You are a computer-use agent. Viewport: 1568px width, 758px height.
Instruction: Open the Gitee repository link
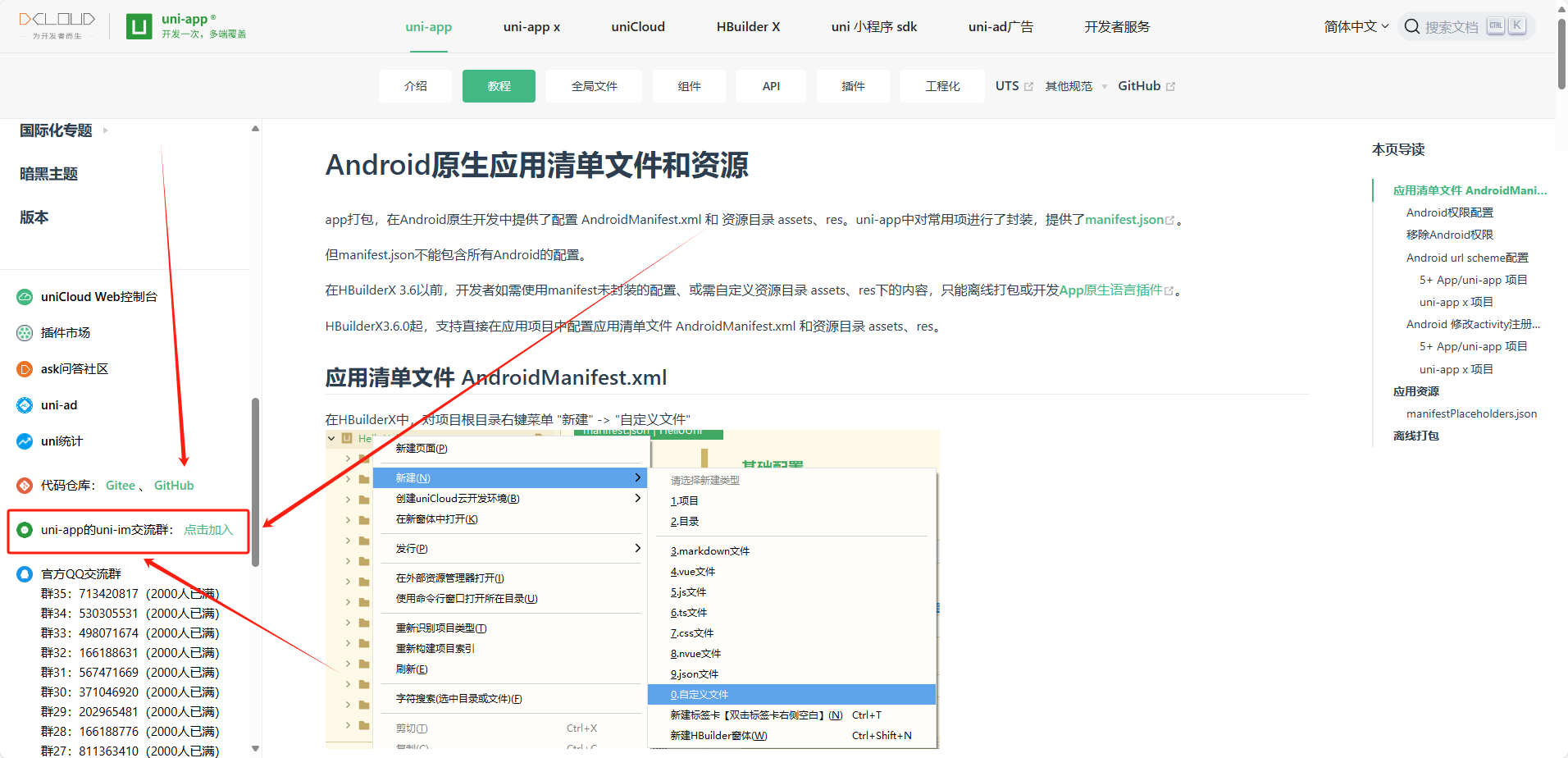[121, 486]
